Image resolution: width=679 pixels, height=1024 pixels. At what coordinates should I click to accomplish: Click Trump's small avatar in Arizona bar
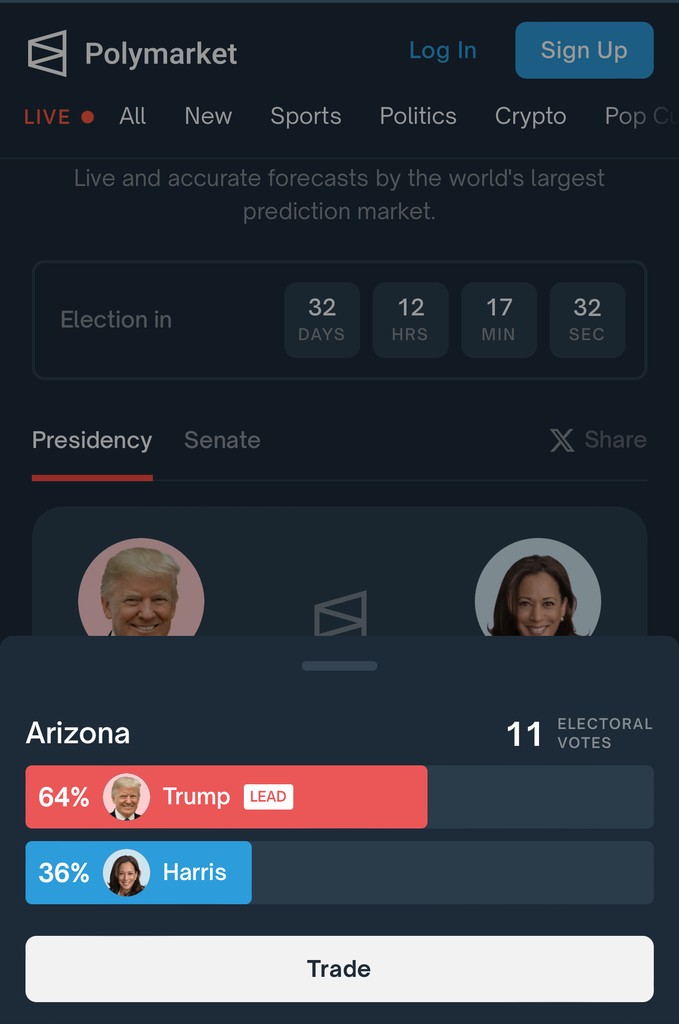pyautogui.click(x=127, y=797)
